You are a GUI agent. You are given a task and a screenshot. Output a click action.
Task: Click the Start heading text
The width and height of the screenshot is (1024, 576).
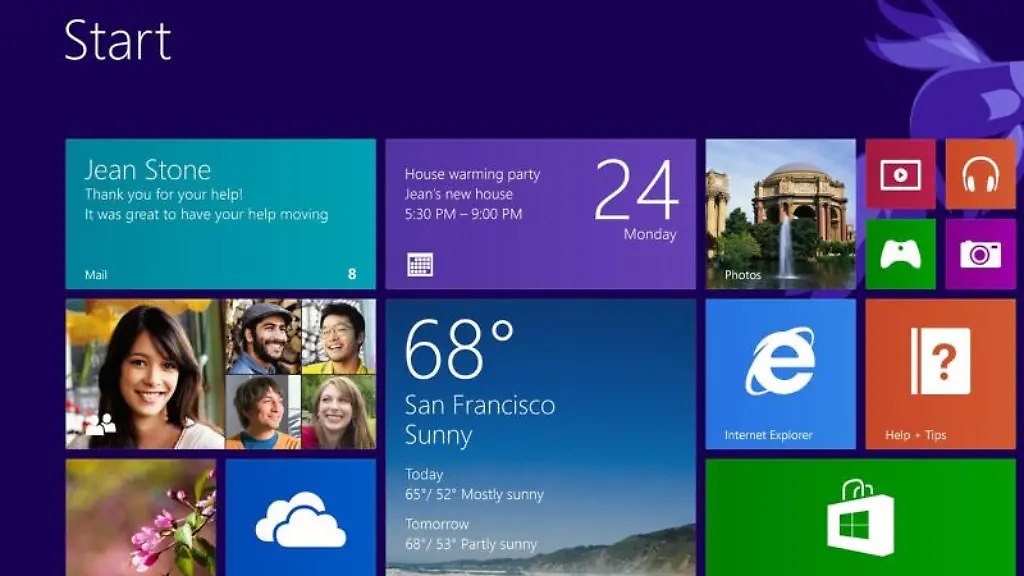click(x=117, y=42)
